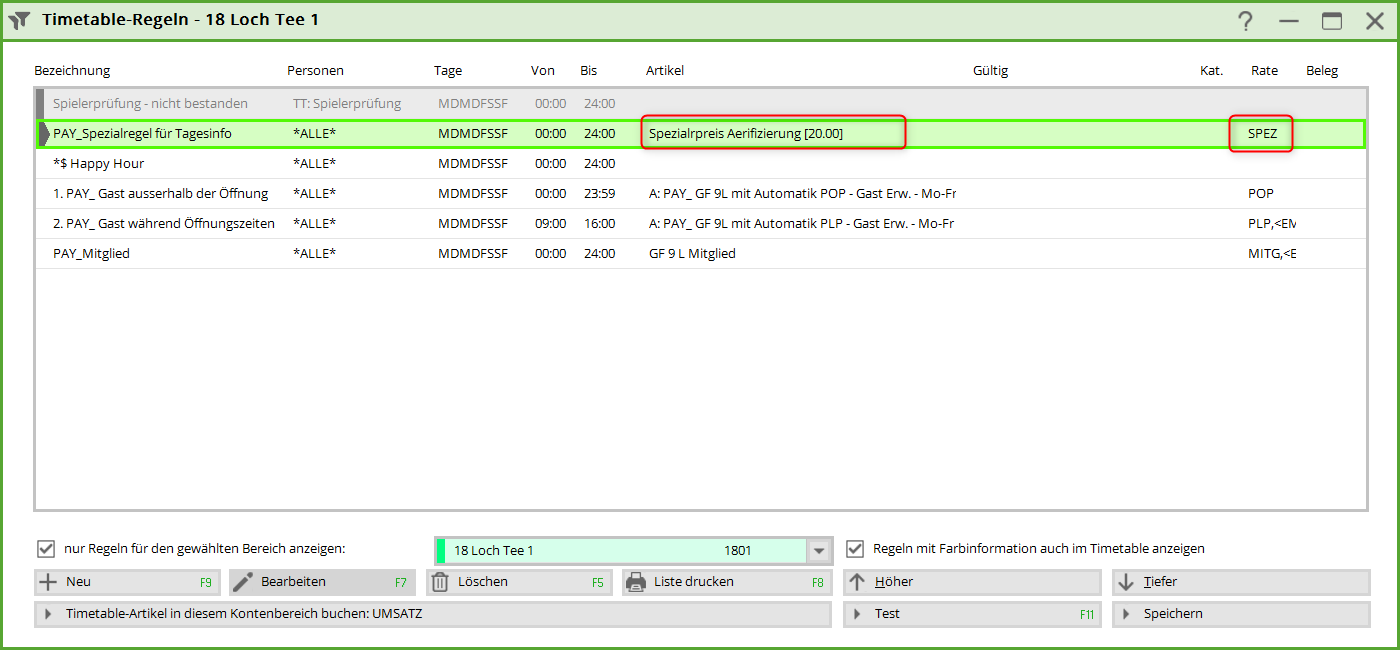The width and height of the screenshot is (1400, 650).
Task: Open help via the question mark icon
Action: pyautogui.click(x=1245, y=21)
